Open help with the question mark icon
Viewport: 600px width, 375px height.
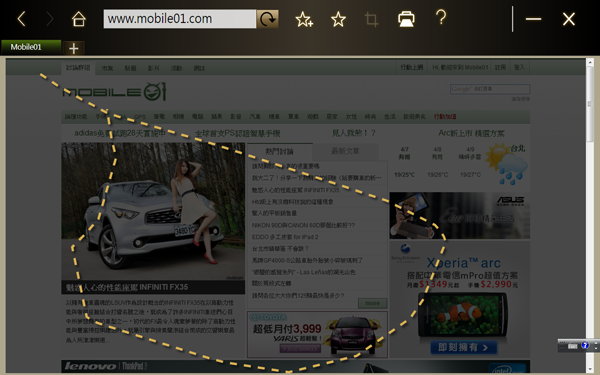(x=441, y=17)
